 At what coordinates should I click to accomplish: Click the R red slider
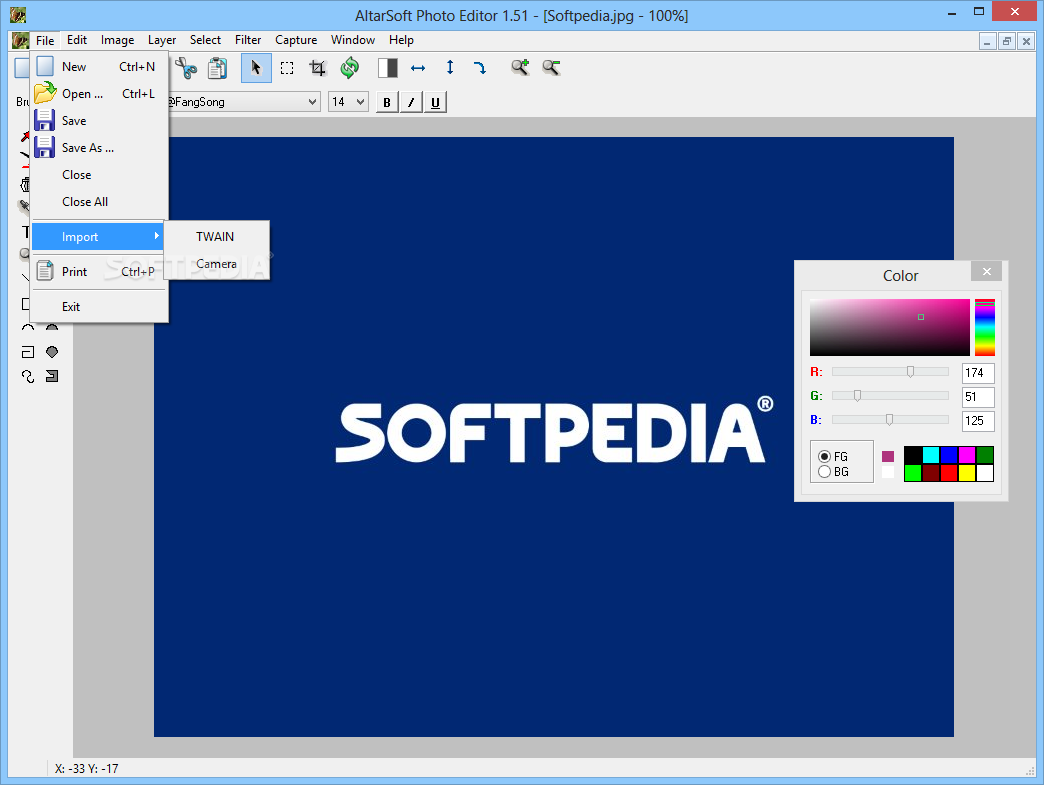[x=890, y=372]
